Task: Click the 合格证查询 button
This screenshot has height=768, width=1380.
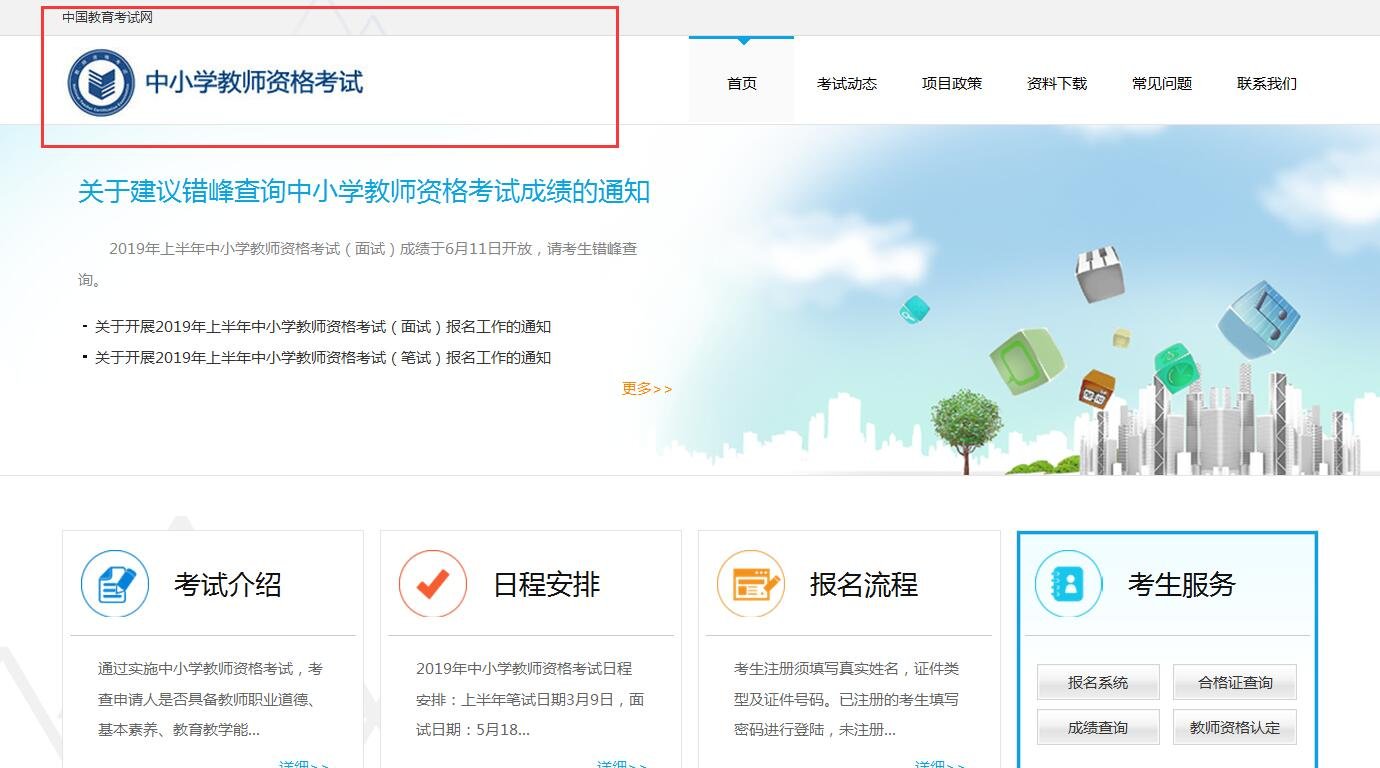Action: [1235, 682]
